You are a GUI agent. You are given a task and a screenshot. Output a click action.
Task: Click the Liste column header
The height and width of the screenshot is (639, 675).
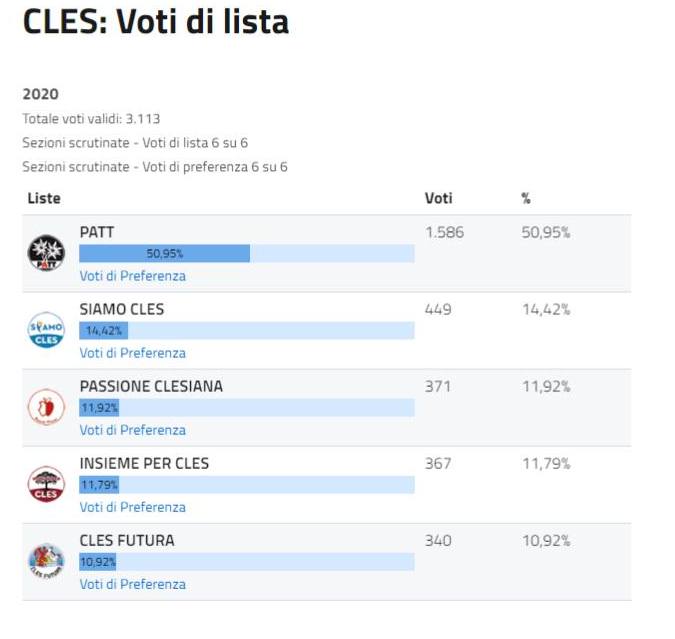(x=44, y=199)
